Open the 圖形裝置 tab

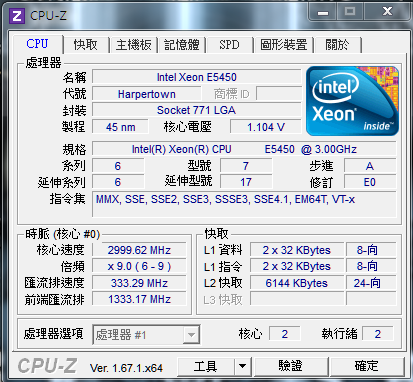284,44
